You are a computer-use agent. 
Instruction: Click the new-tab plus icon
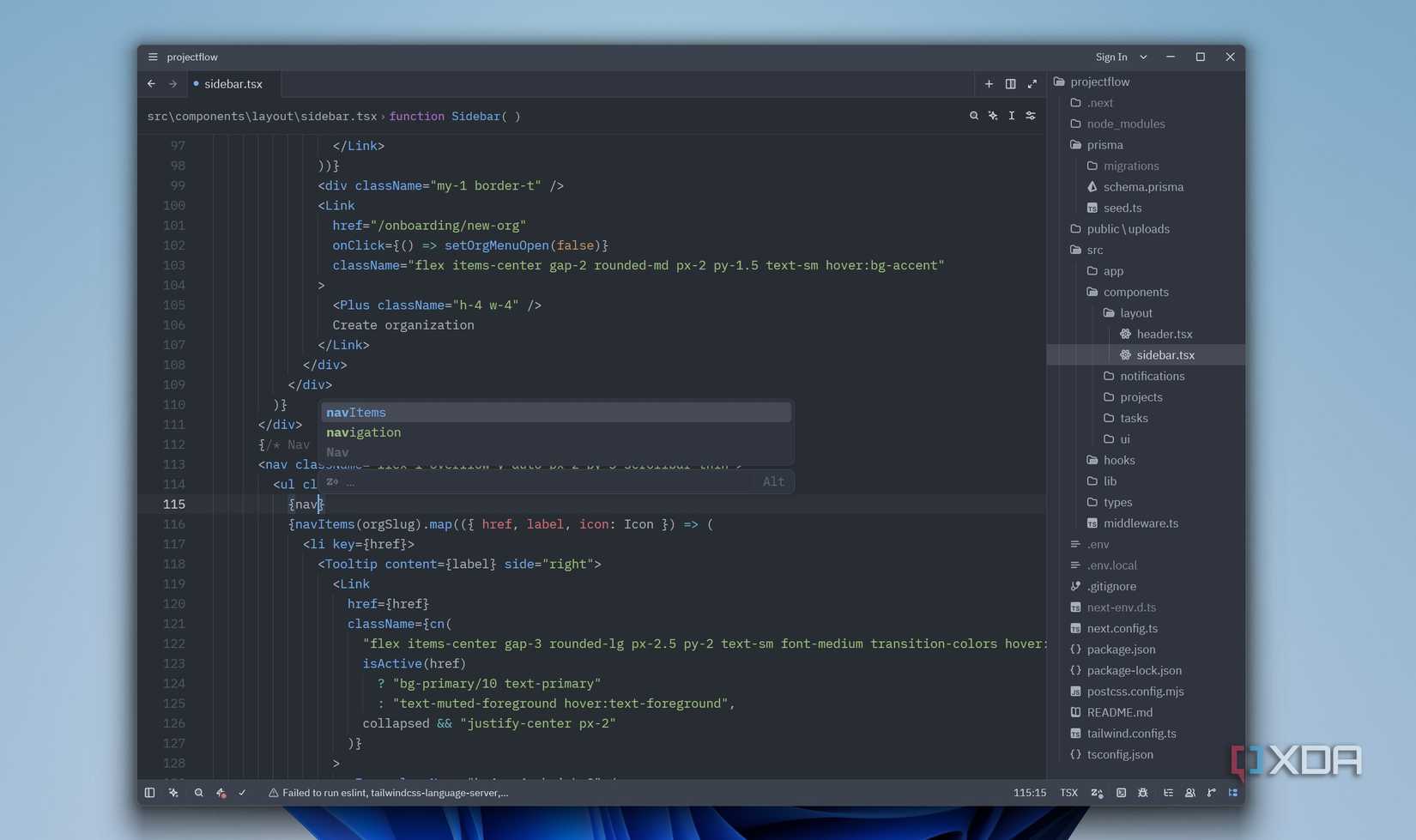989,84
